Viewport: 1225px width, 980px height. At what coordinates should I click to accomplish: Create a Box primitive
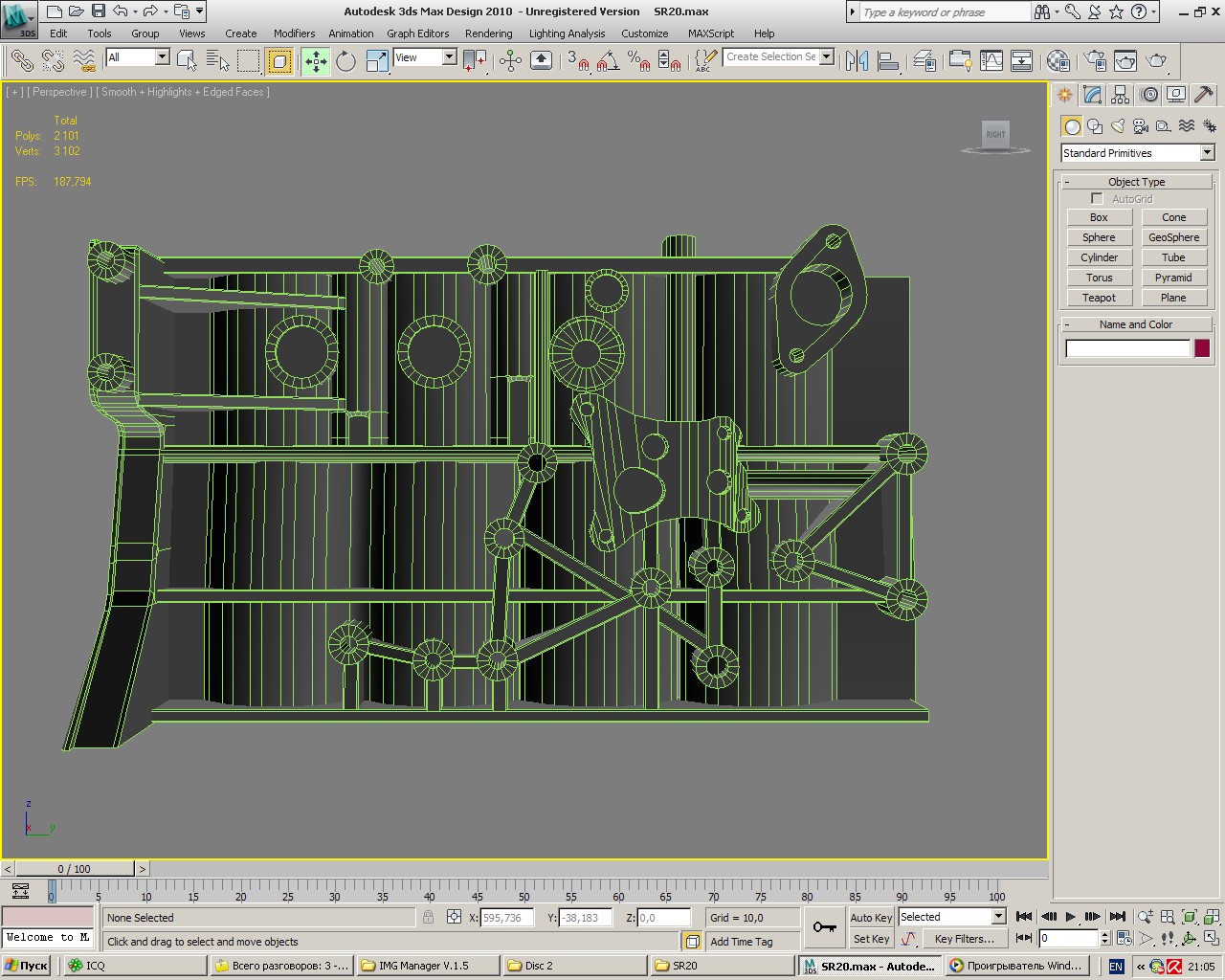click(1099, 217)
